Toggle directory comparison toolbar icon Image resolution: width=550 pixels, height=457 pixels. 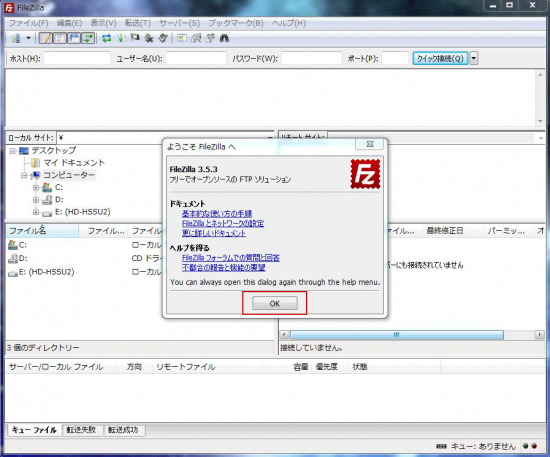(196, 38)
